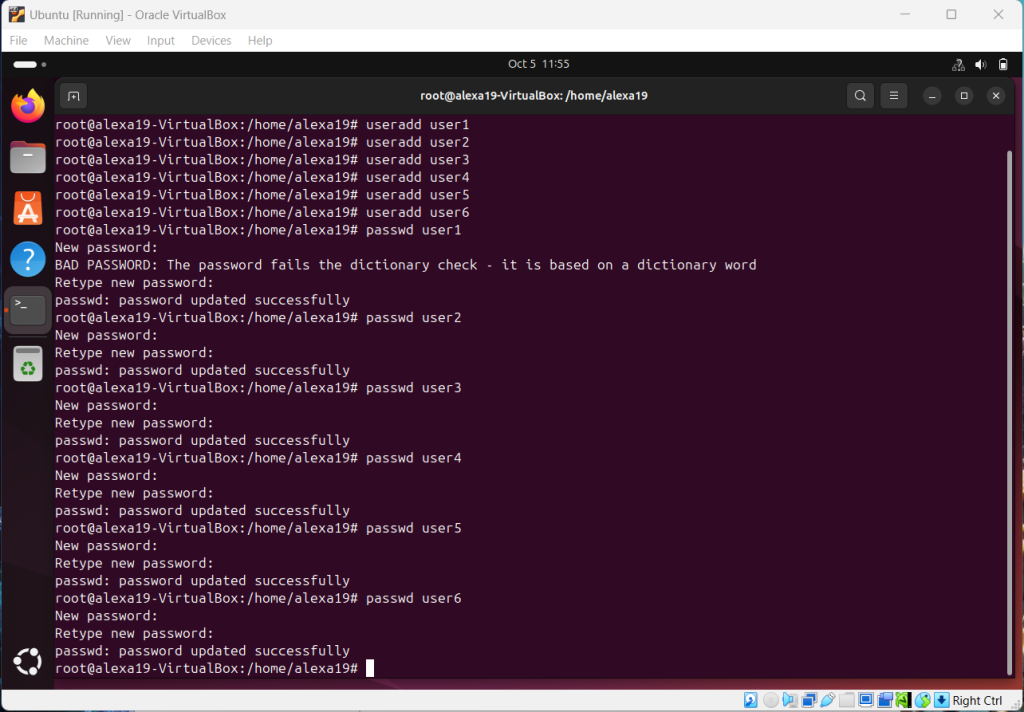
Task: Click the VirtualBox audio status icon
Action: click(790, 700)
